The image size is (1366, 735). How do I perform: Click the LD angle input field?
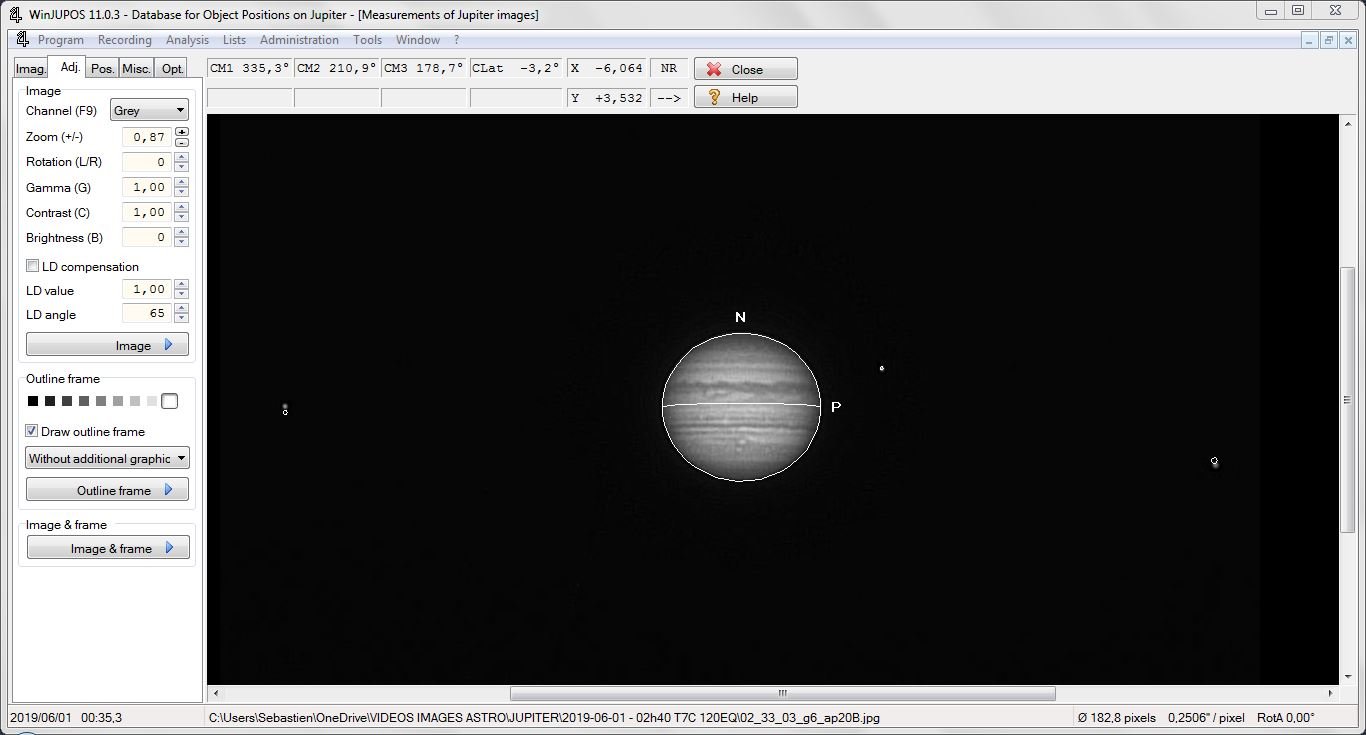point(146,314)
